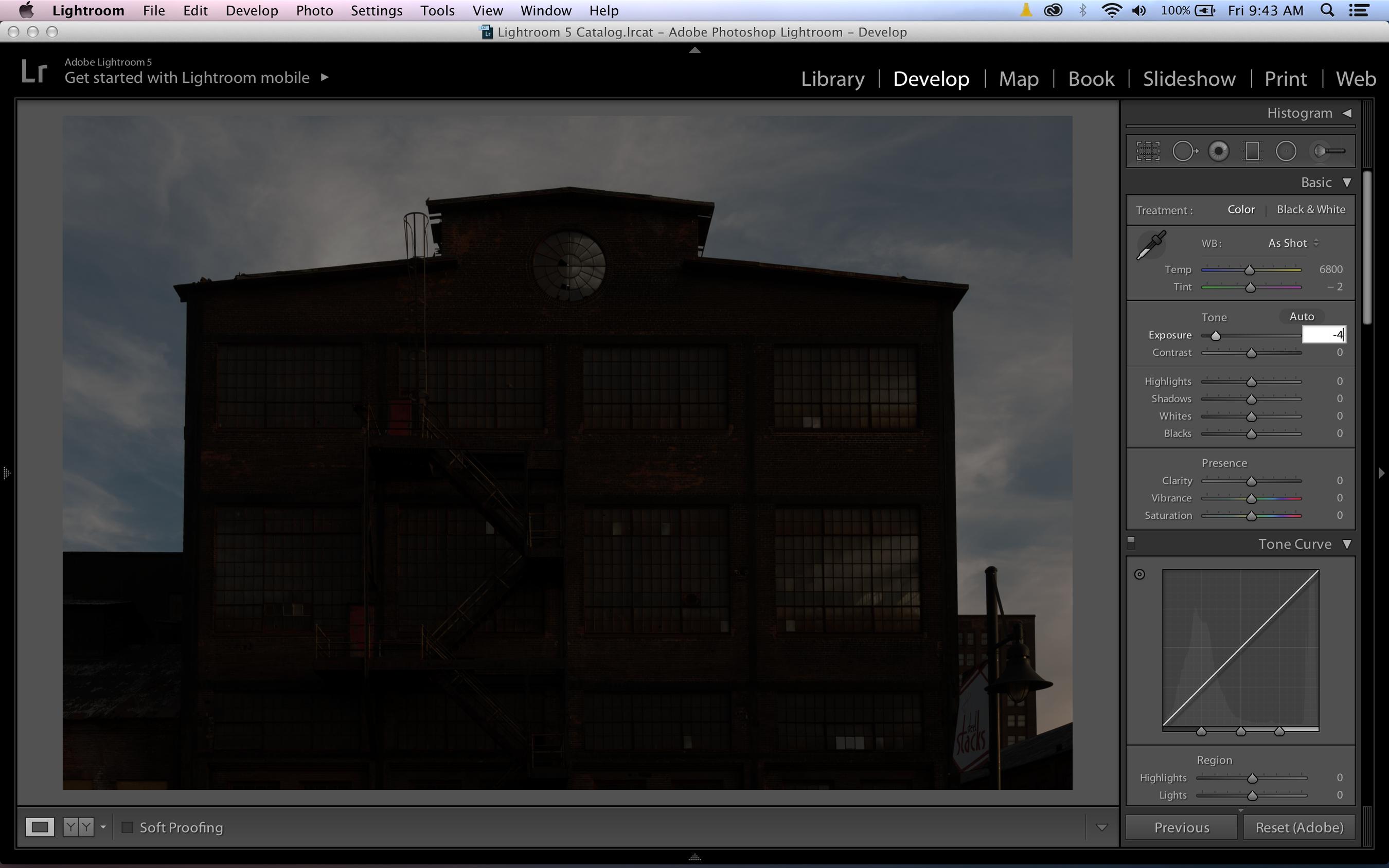Click the Tone Auto button
Screen dimensions: 1389x868
pos(1300,316)
